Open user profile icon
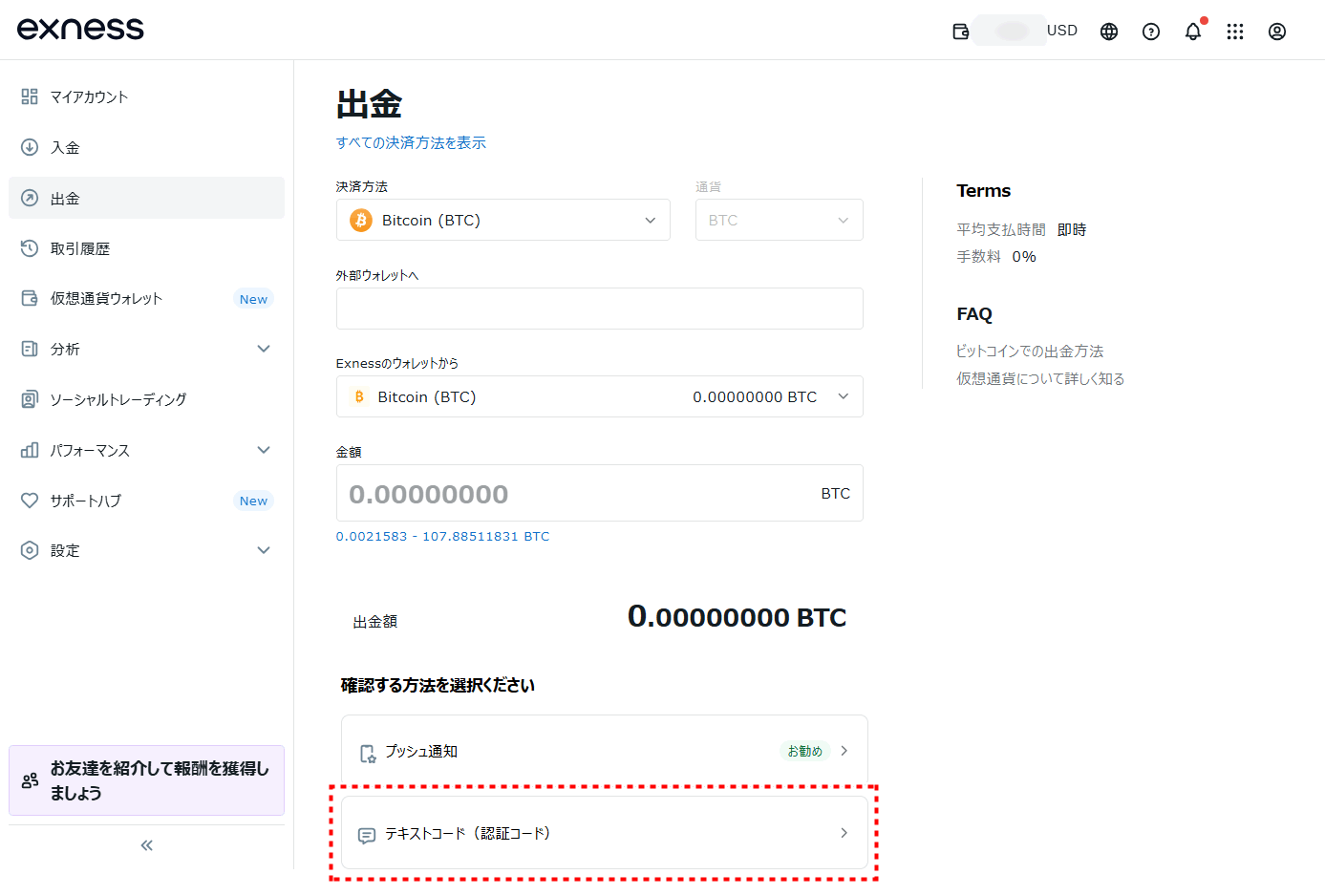The width and height of the screenshot is (1325, 896). pos(1277,32)
